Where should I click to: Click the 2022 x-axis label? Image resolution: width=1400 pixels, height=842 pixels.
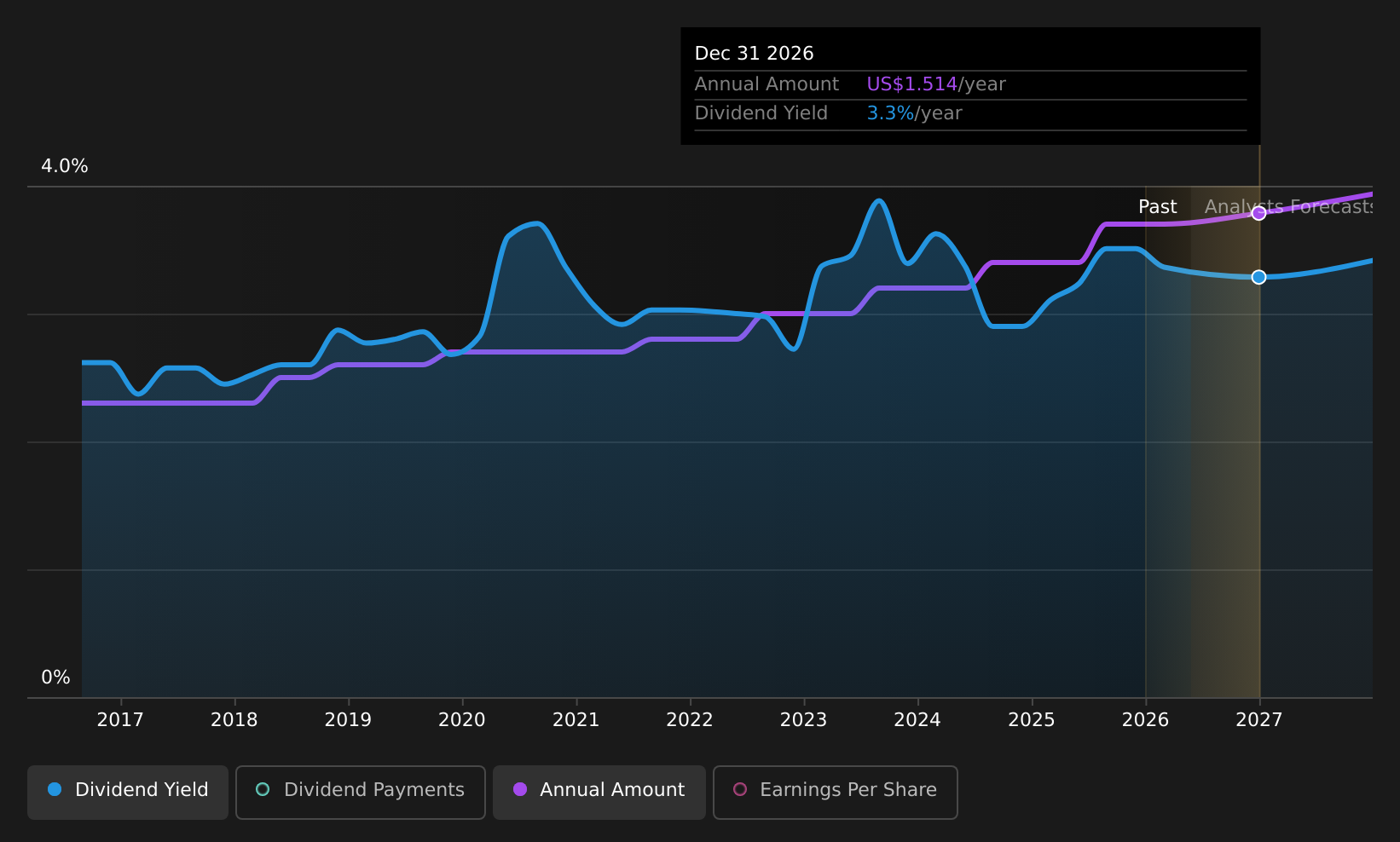(690, 720)
